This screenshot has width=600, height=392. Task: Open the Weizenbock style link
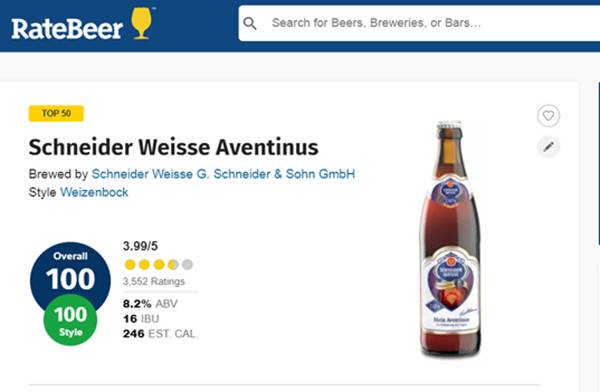pyautogui.click(x=94, y=192)
